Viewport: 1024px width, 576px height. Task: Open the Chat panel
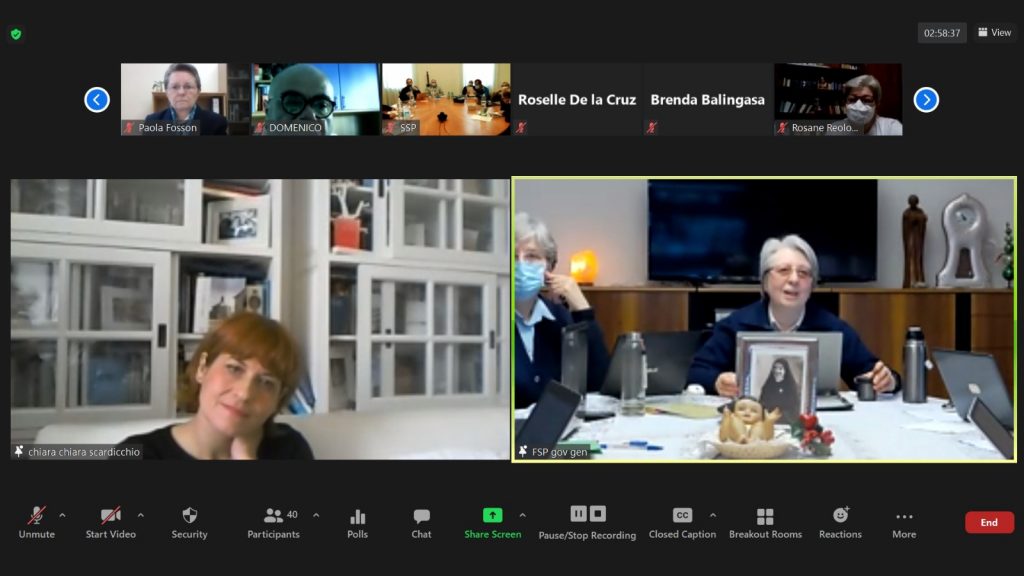click(421, 522)
